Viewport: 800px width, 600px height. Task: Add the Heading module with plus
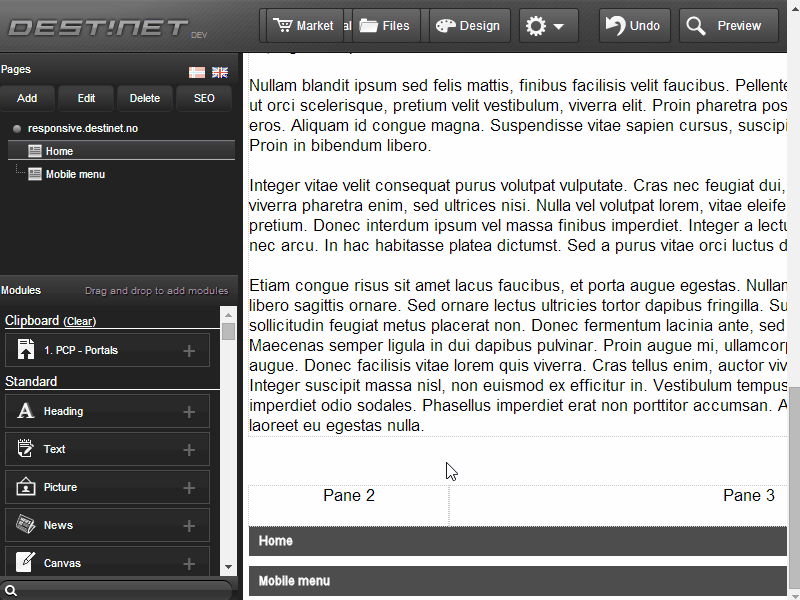189,411
